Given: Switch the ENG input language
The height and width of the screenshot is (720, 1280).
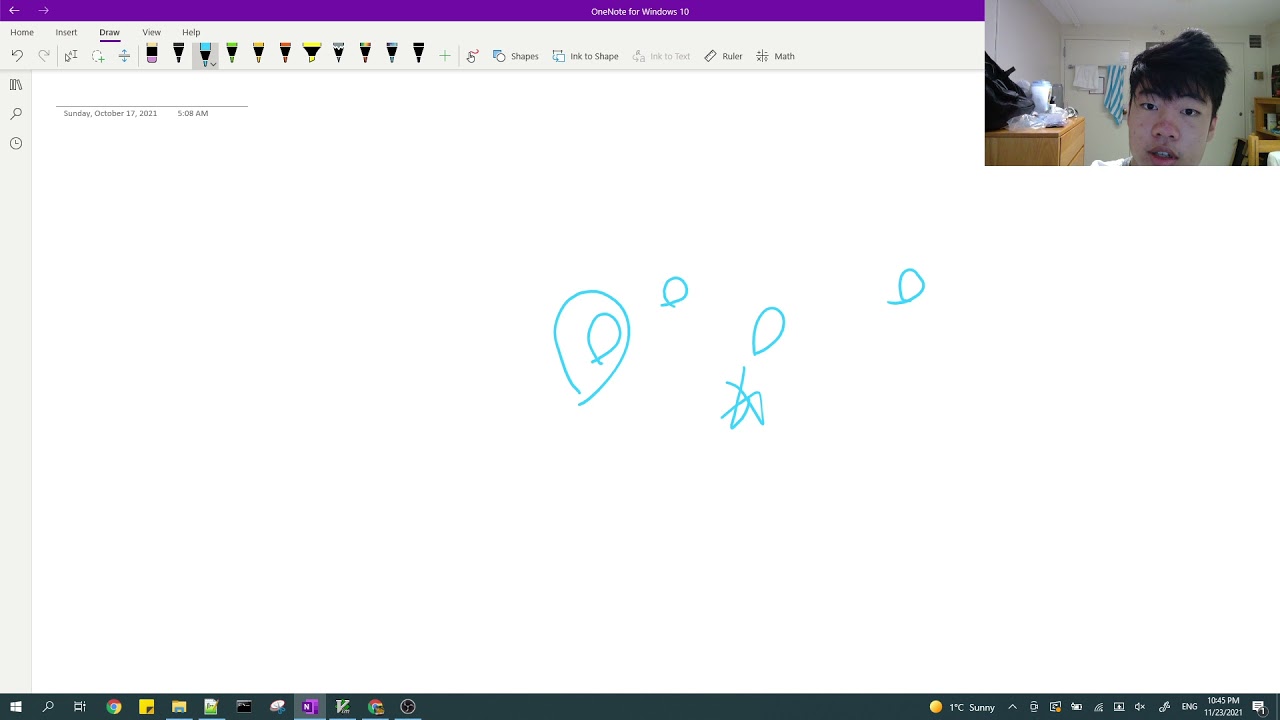Looking at the screenshot, I should 1189,707.
